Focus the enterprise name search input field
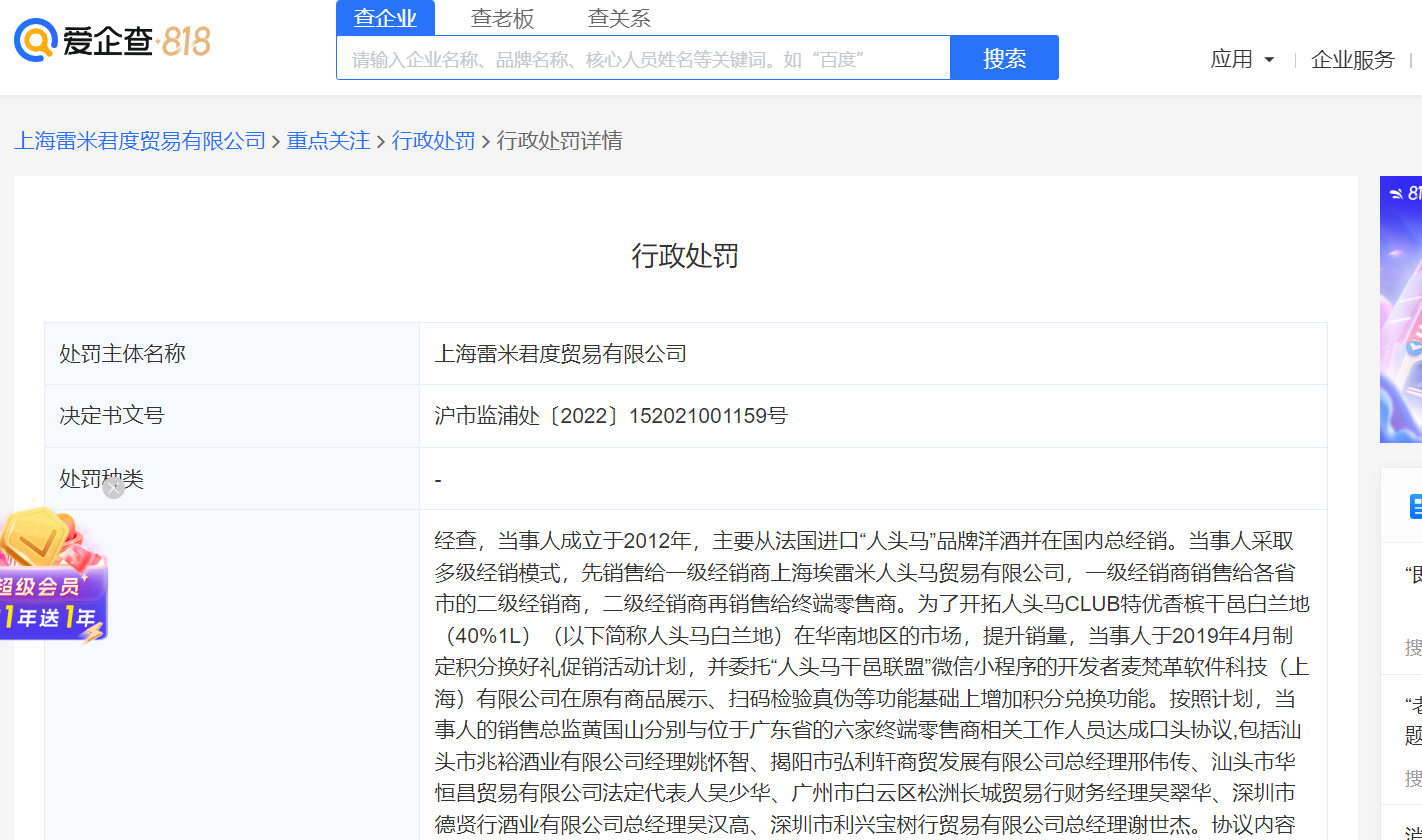 (x=643, y=58)
